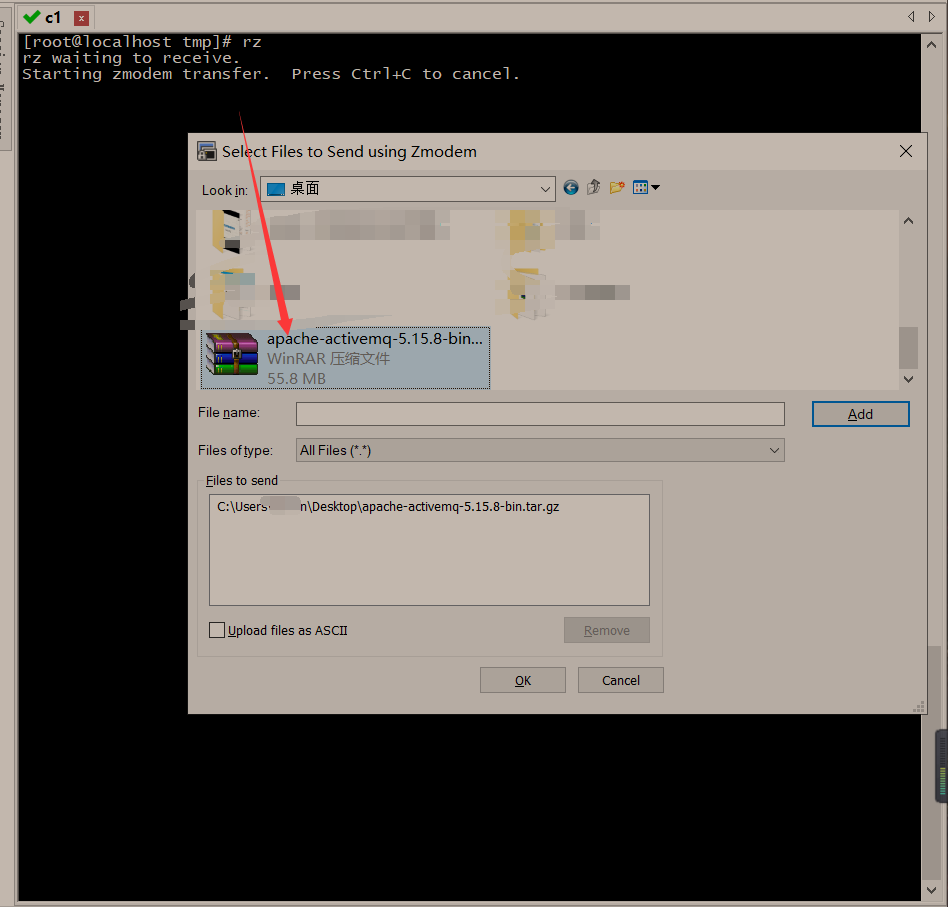948x907 pixels.
Task: Click the back navigation arrow icon
Action: click(x=570, y=187)
